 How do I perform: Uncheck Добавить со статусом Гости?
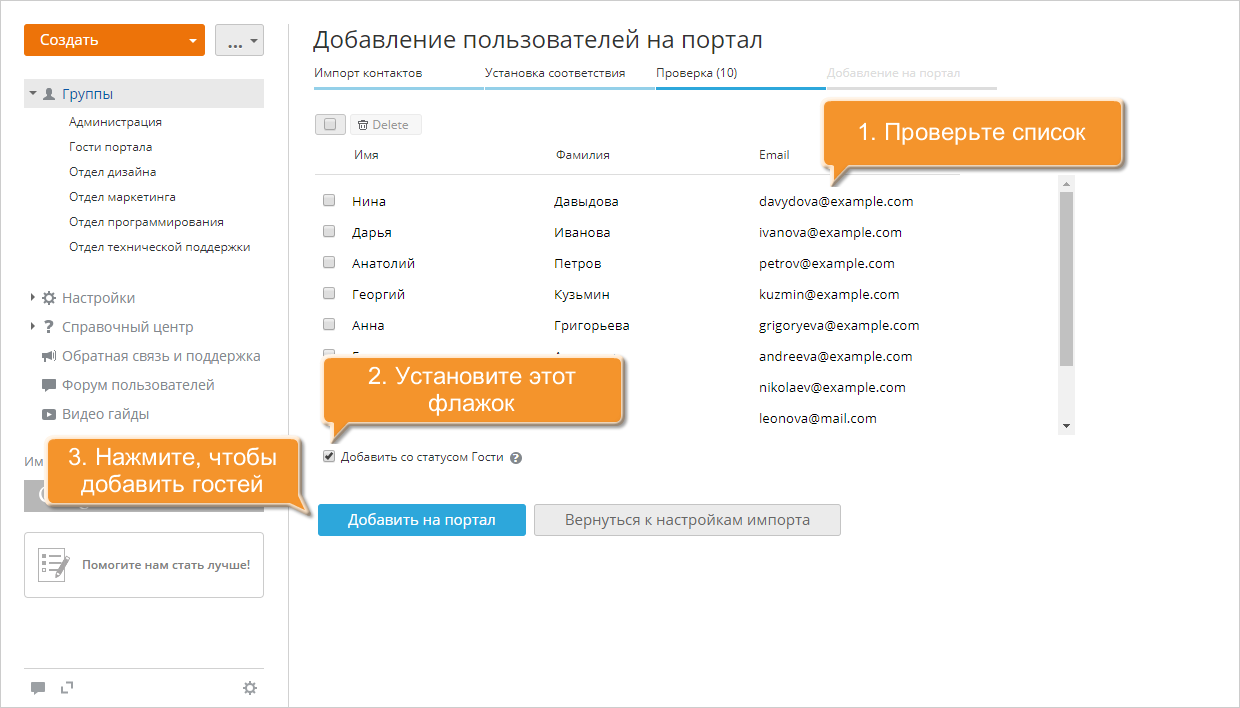tap(329, 457)
